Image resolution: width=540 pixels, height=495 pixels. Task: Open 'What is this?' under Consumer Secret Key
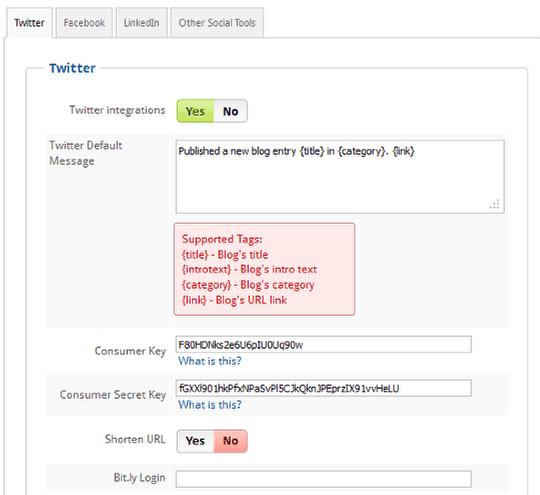tap(210, 404)
